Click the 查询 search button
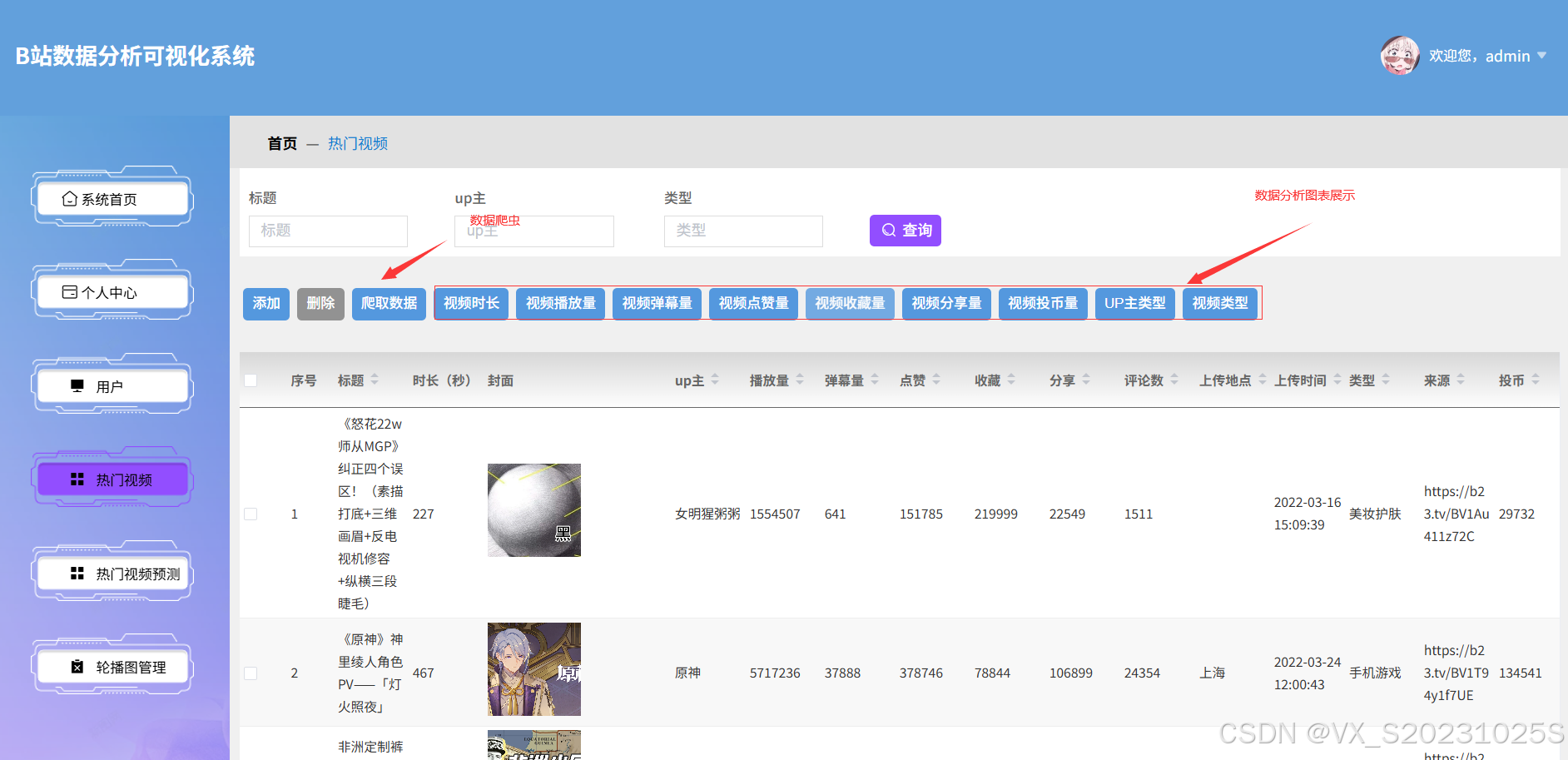Screen dimensions: 1568x760 click(x=906, y=231)
